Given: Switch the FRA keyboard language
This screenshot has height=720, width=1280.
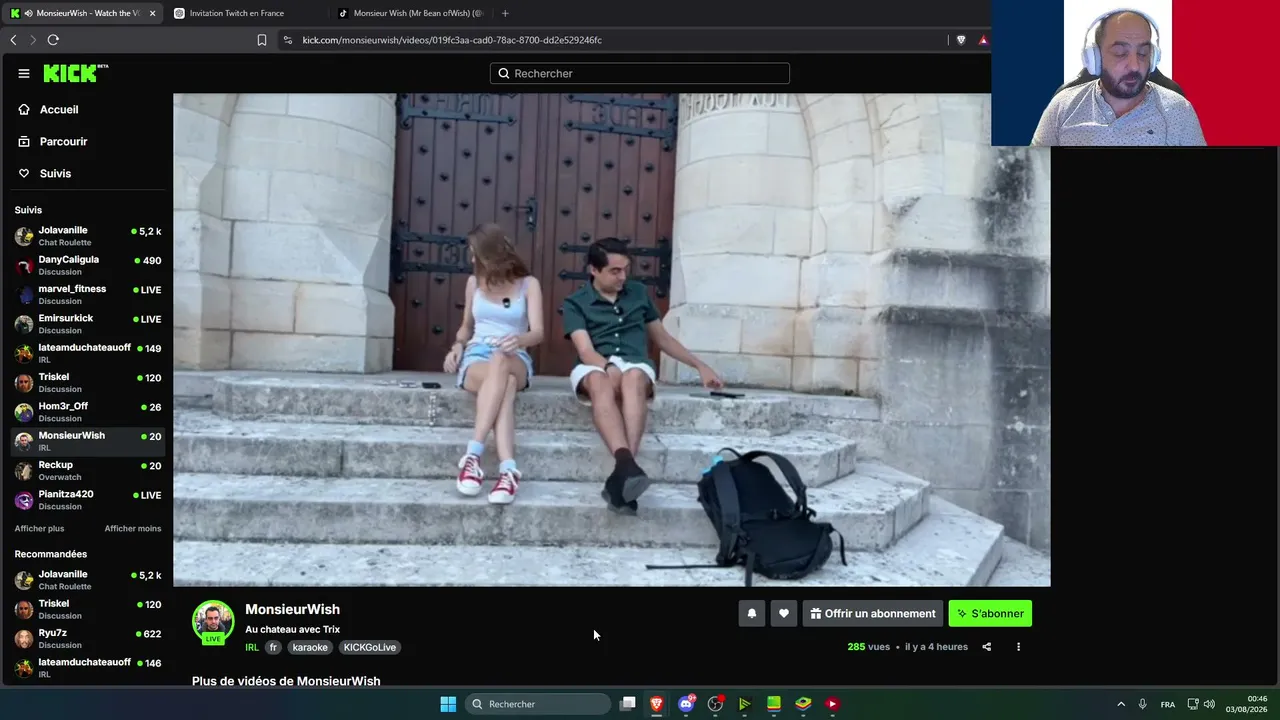Looking at the screenshot, I should (1168, 704).
